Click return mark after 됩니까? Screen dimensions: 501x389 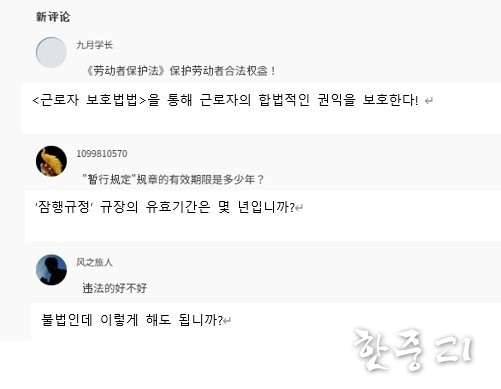pyautogui.click(x=227, y=321)
